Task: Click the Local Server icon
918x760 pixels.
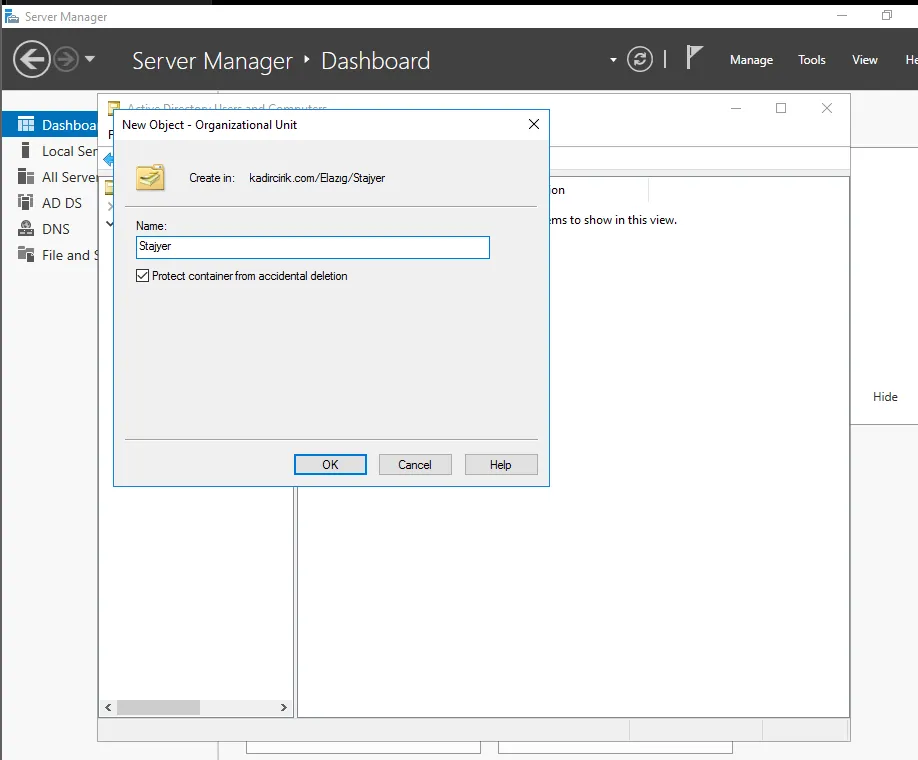Action: click(25, 150)
